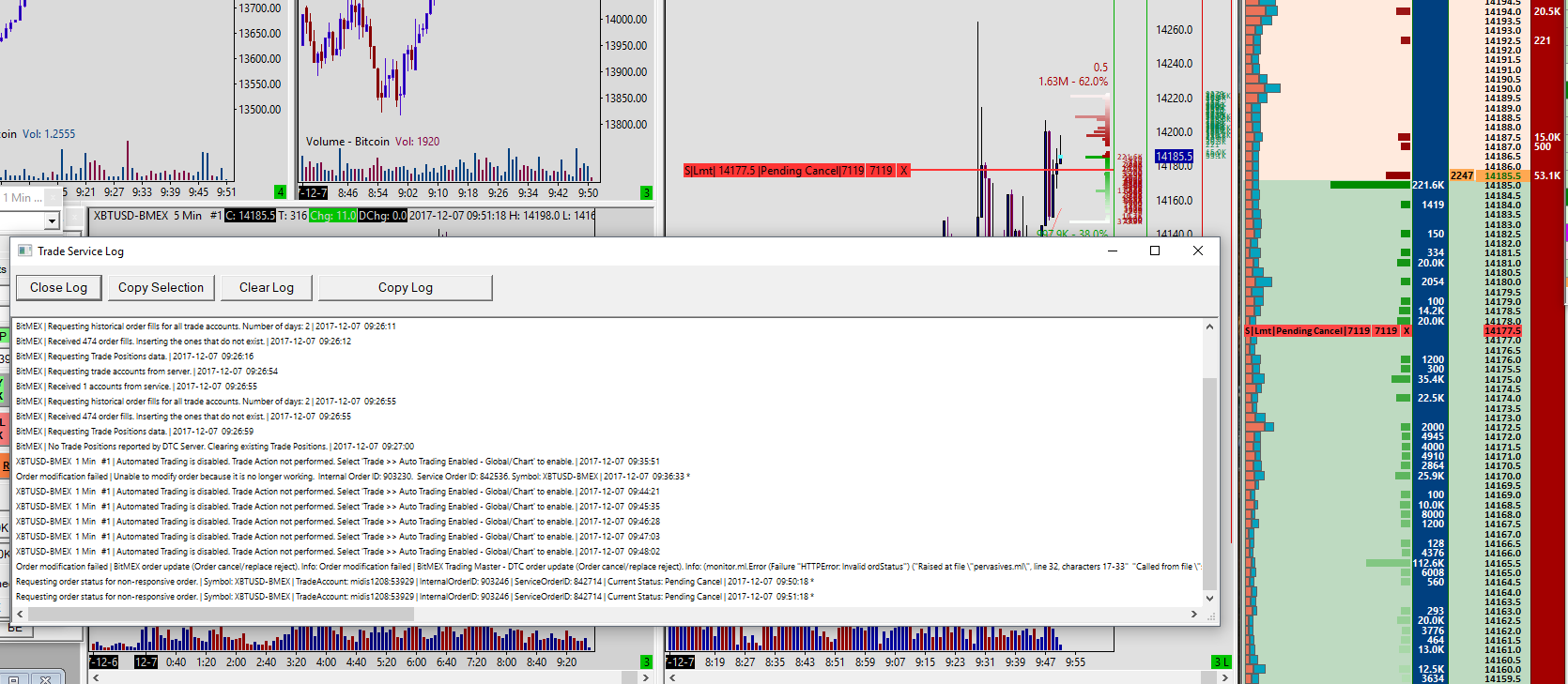The width and height of the screenshot is (1568, 684).
Task: Click the 2247 last trade size cell
Action: point(1462,175)
